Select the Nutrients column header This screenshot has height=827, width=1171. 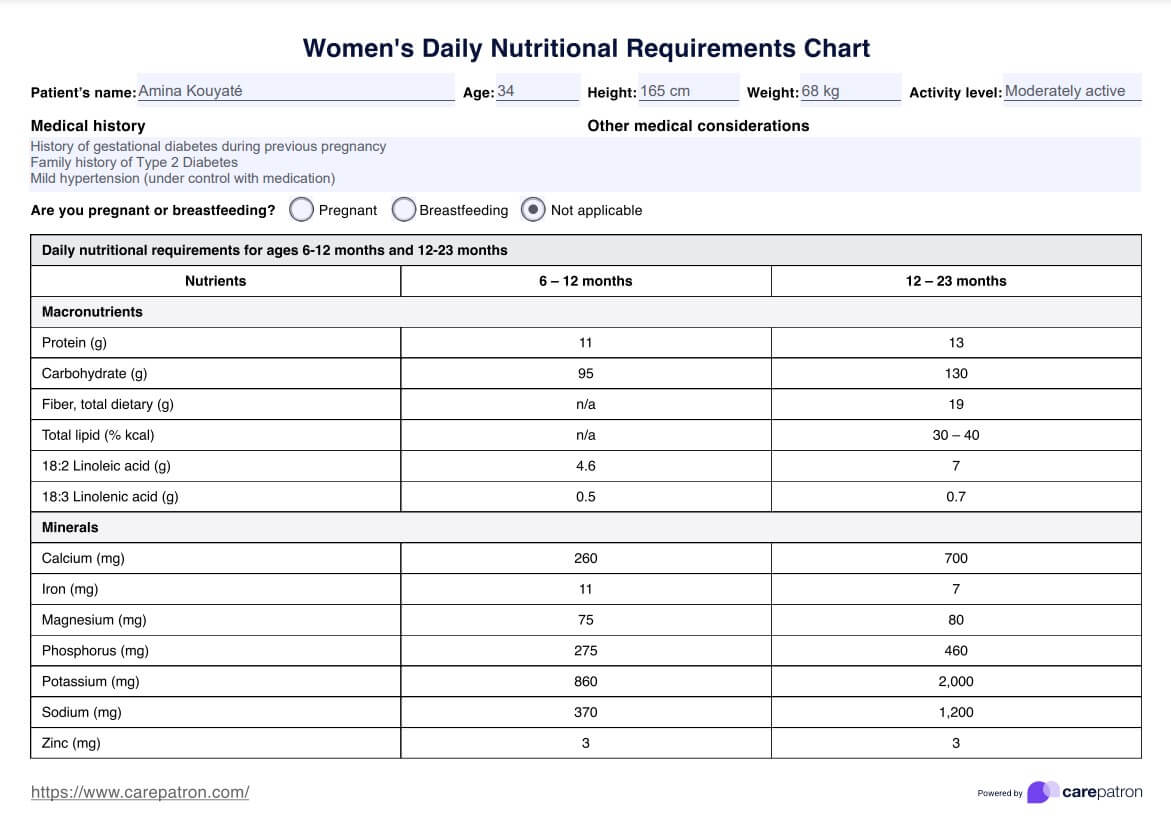pyautogui.click(x=215, y=281)
